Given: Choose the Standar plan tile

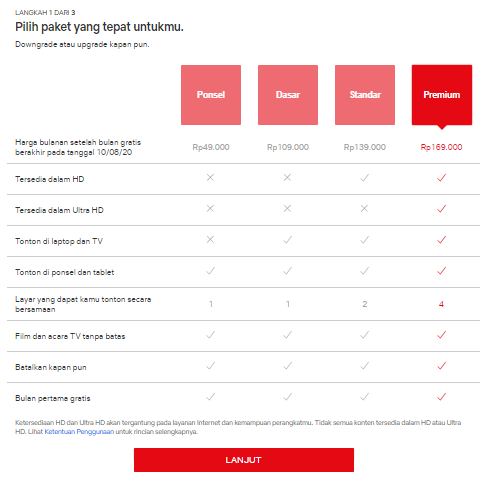Looking at the screenshot, I should click(365, 95).
